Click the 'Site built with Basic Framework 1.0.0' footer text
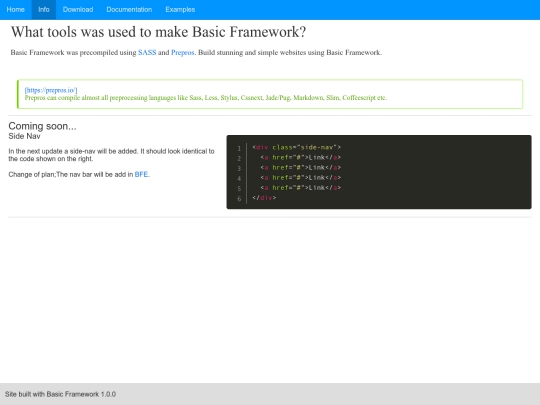The image size is (540, 405). [60, 394]
